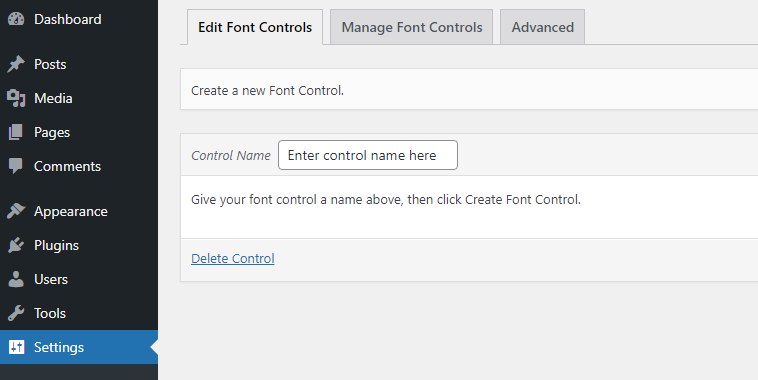Screen dimensions: 758x380
Task: Open the Dashboard menu label
Action: point(68,19)
